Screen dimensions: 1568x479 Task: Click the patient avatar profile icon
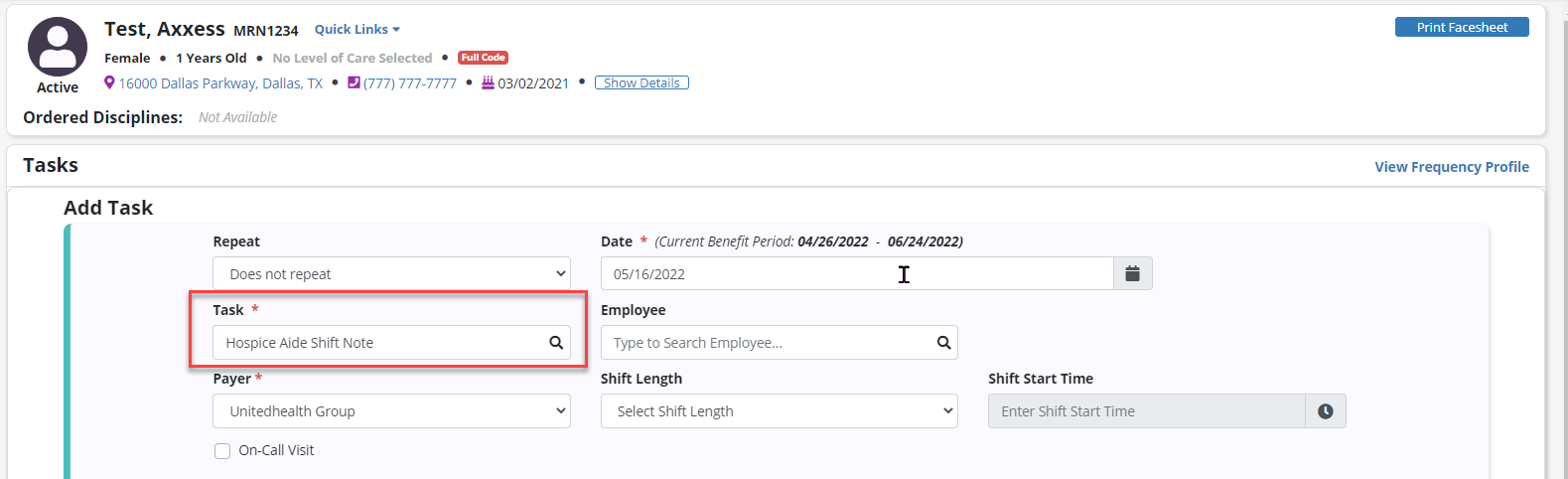58,47
